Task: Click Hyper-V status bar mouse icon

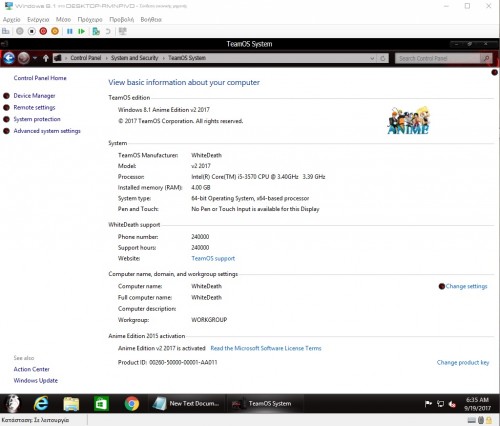Action: [x=481, y=420]
